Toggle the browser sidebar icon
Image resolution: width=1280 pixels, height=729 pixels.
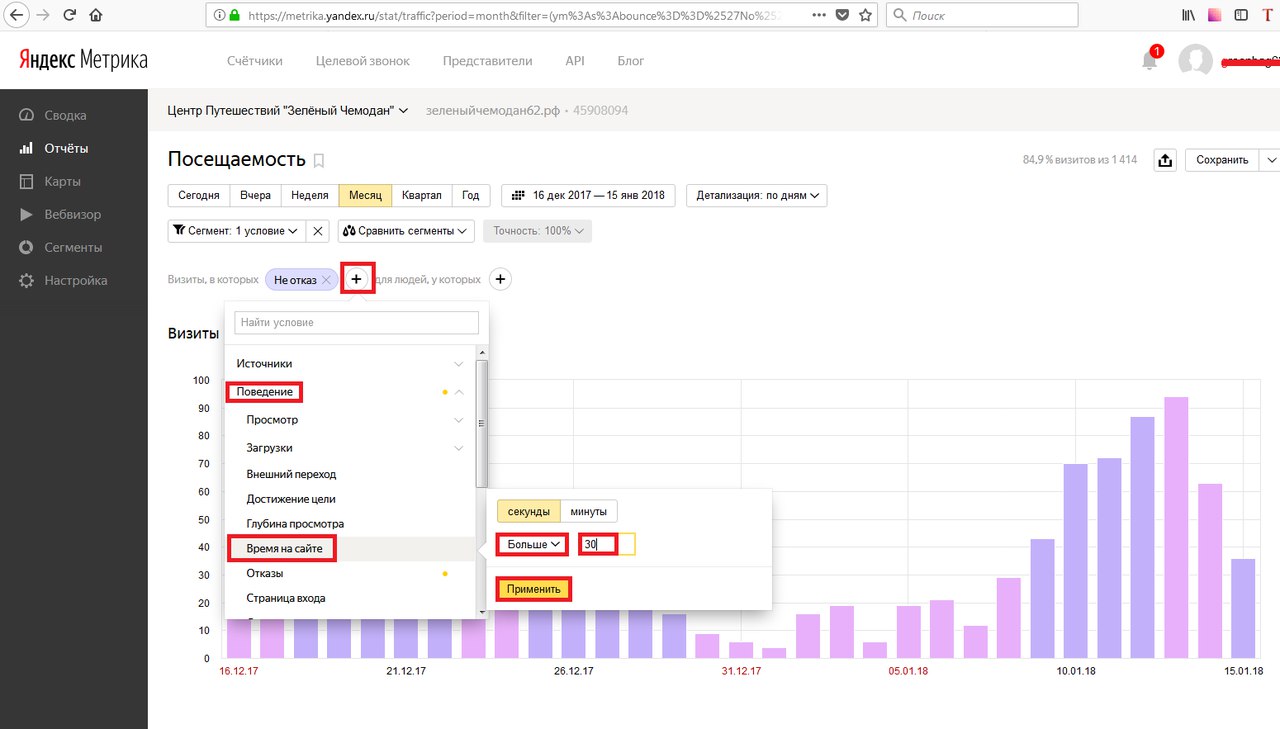[x=1241, y=15]
